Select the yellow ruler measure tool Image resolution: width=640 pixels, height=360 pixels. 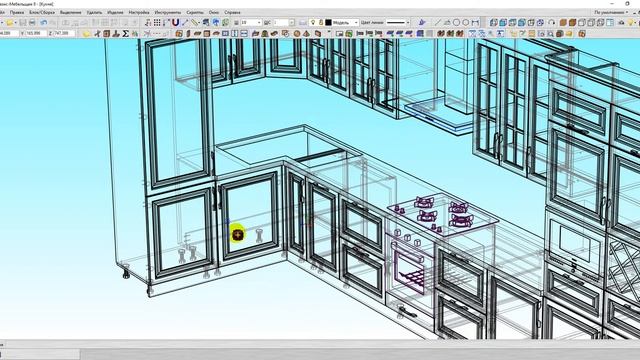tap(195, 22)
